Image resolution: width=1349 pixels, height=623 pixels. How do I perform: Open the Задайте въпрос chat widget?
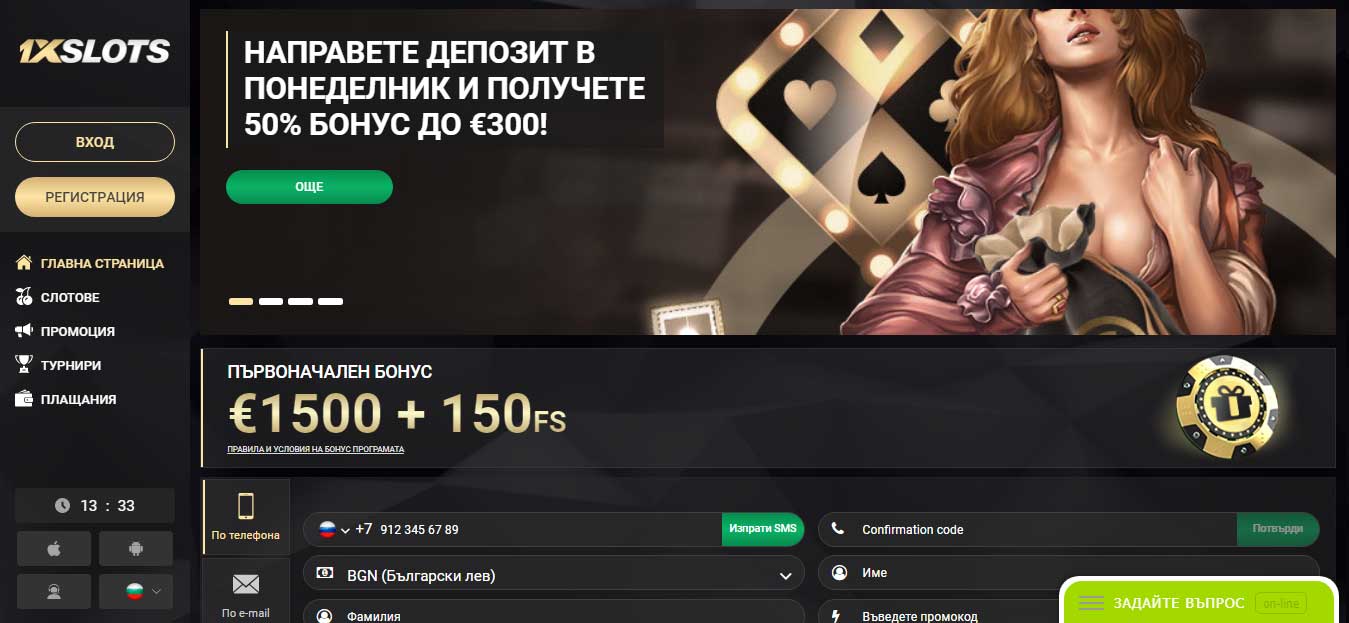[1199, 603]
